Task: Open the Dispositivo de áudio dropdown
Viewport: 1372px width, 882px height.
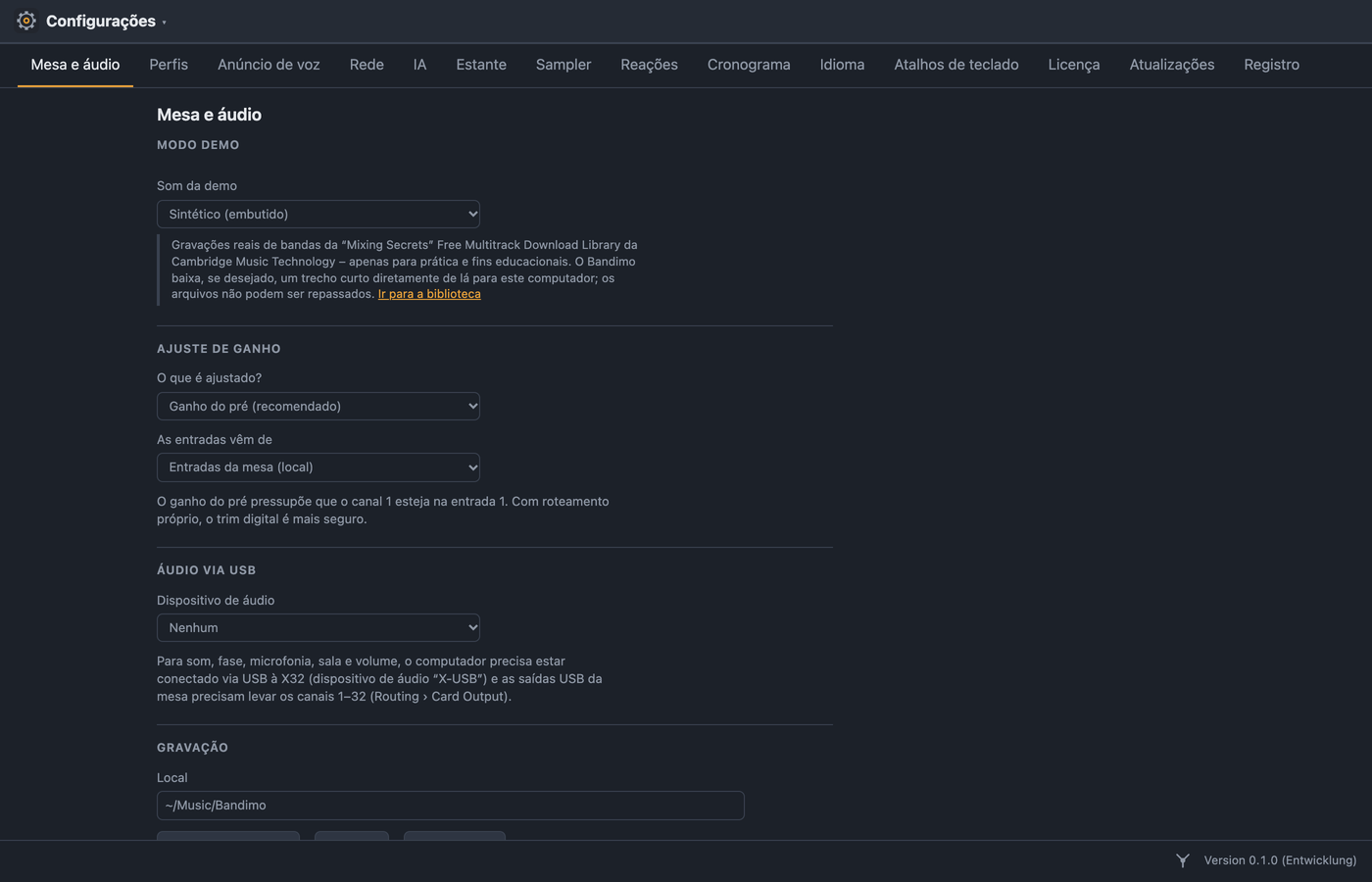Action: [x=318, y=627]
